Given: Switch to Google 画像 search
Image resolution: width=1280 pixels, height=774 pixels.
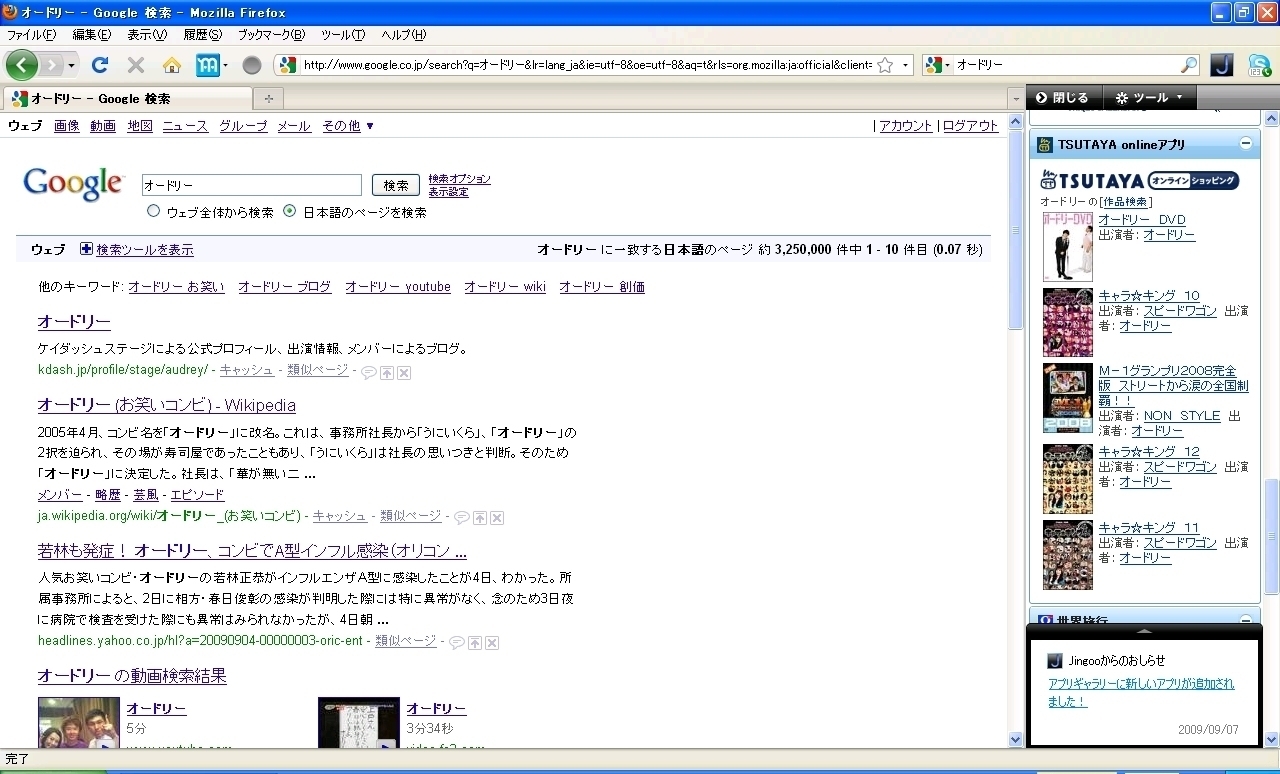Looking at the screenshot, I should (66, 126).
